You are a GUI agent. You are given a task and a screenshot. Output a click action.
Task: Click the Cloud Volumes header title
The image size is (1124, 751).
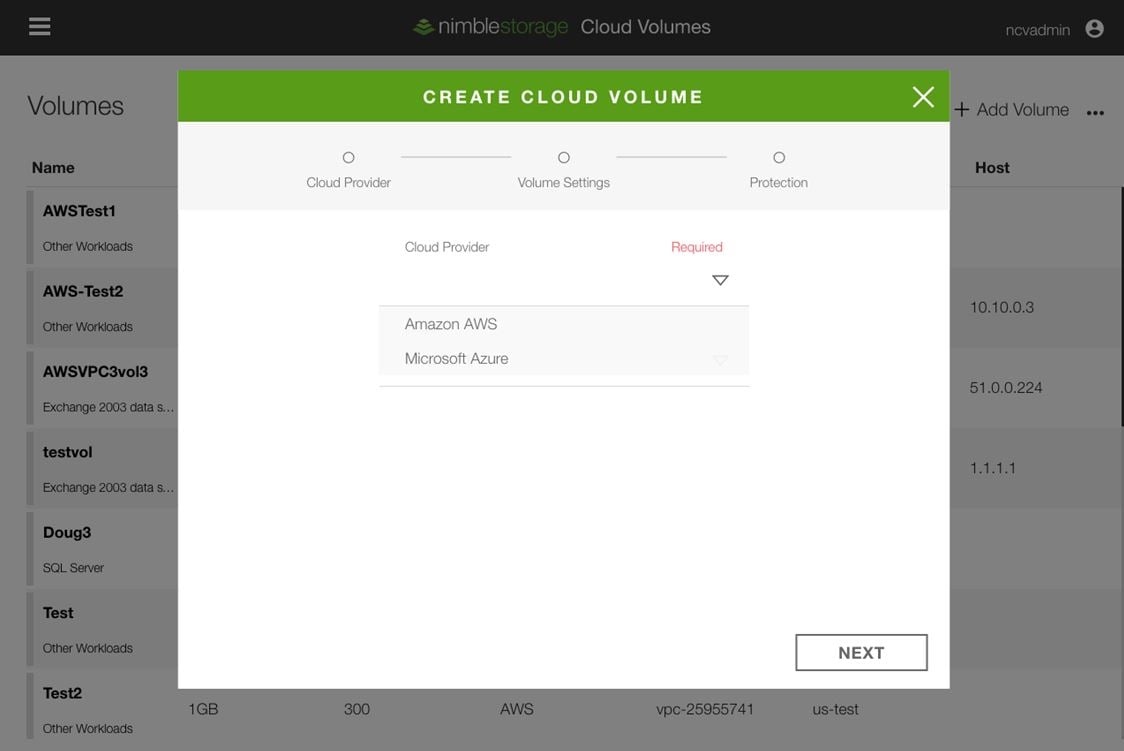pos(645,27)
